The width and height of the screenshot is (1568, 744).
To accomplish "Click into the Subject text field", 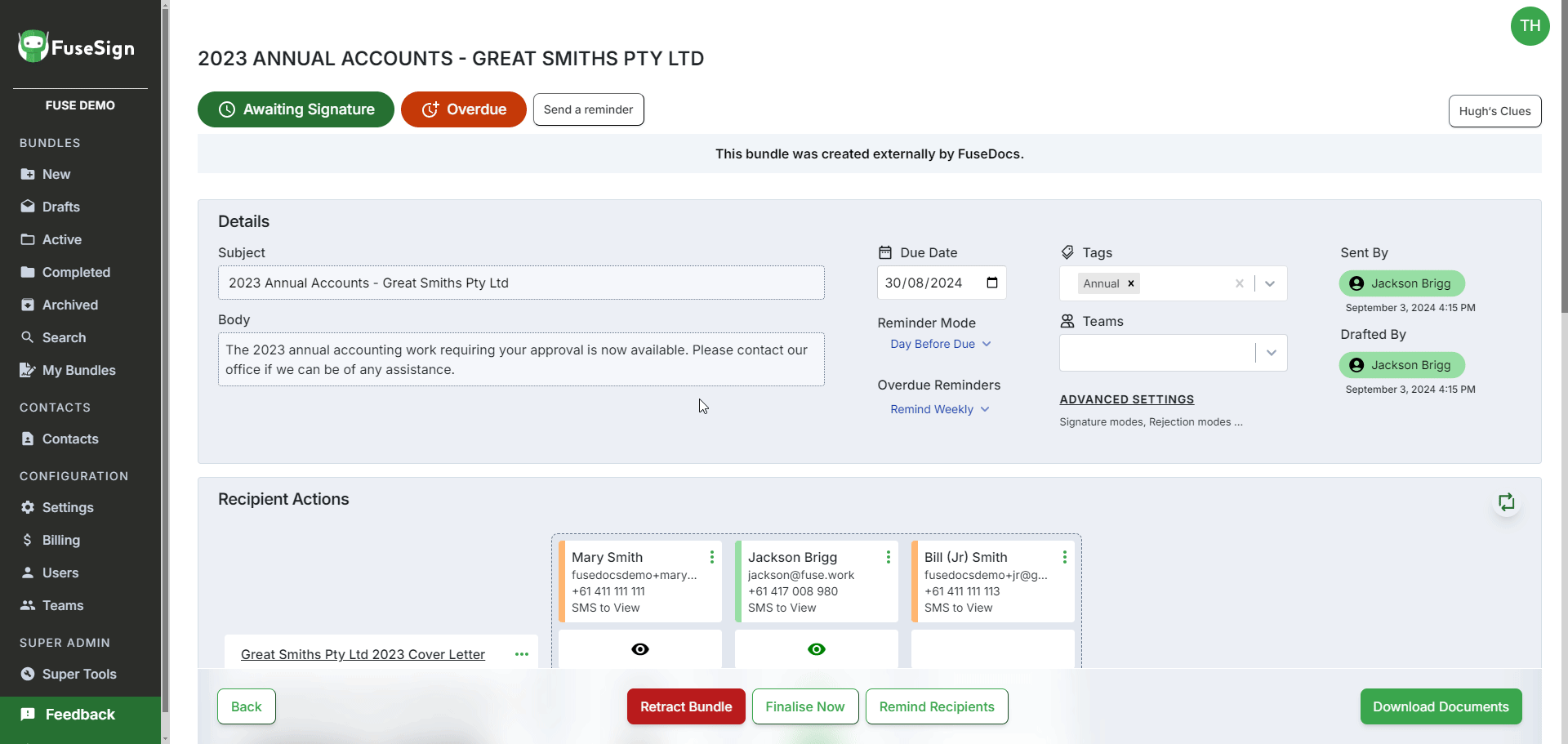I will coord(521,283).
